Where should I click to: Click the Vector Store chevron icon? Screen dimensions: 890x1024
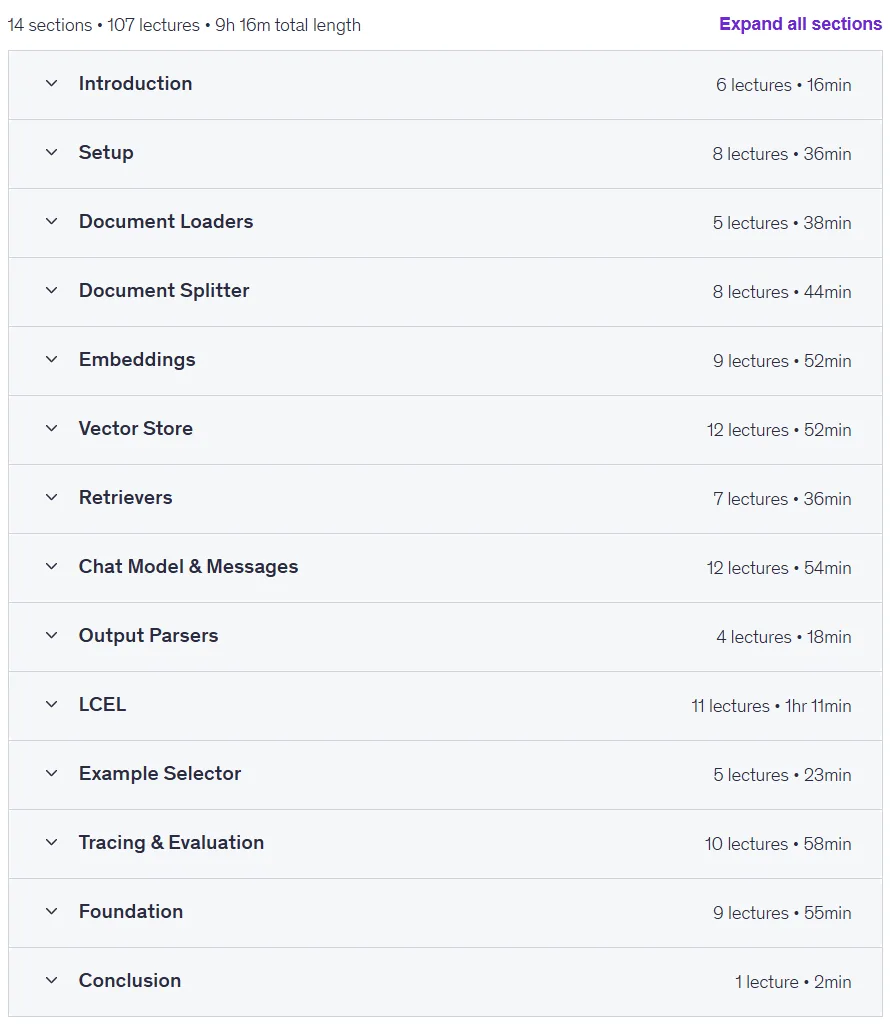coord(52,428)
